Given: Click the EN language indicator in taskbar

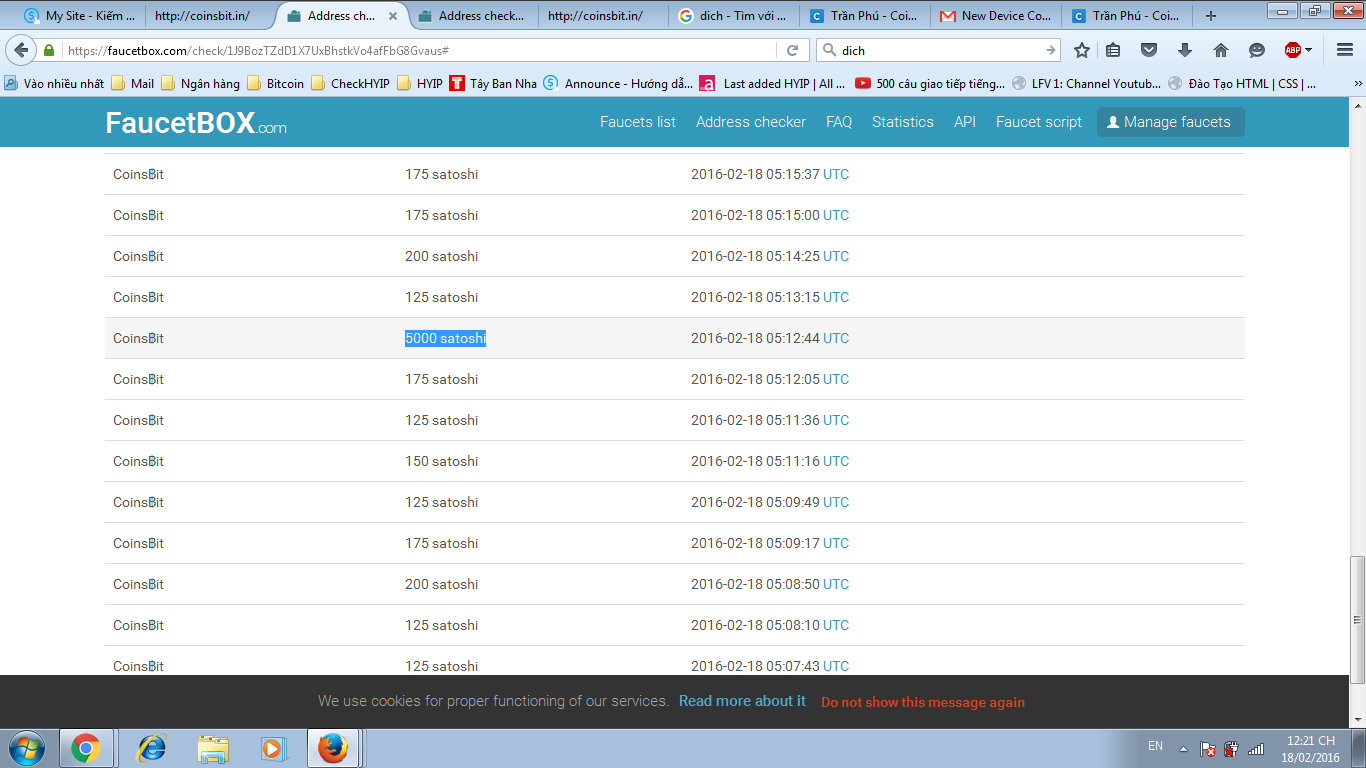Looking at the screenshot, I should 1155,746.
